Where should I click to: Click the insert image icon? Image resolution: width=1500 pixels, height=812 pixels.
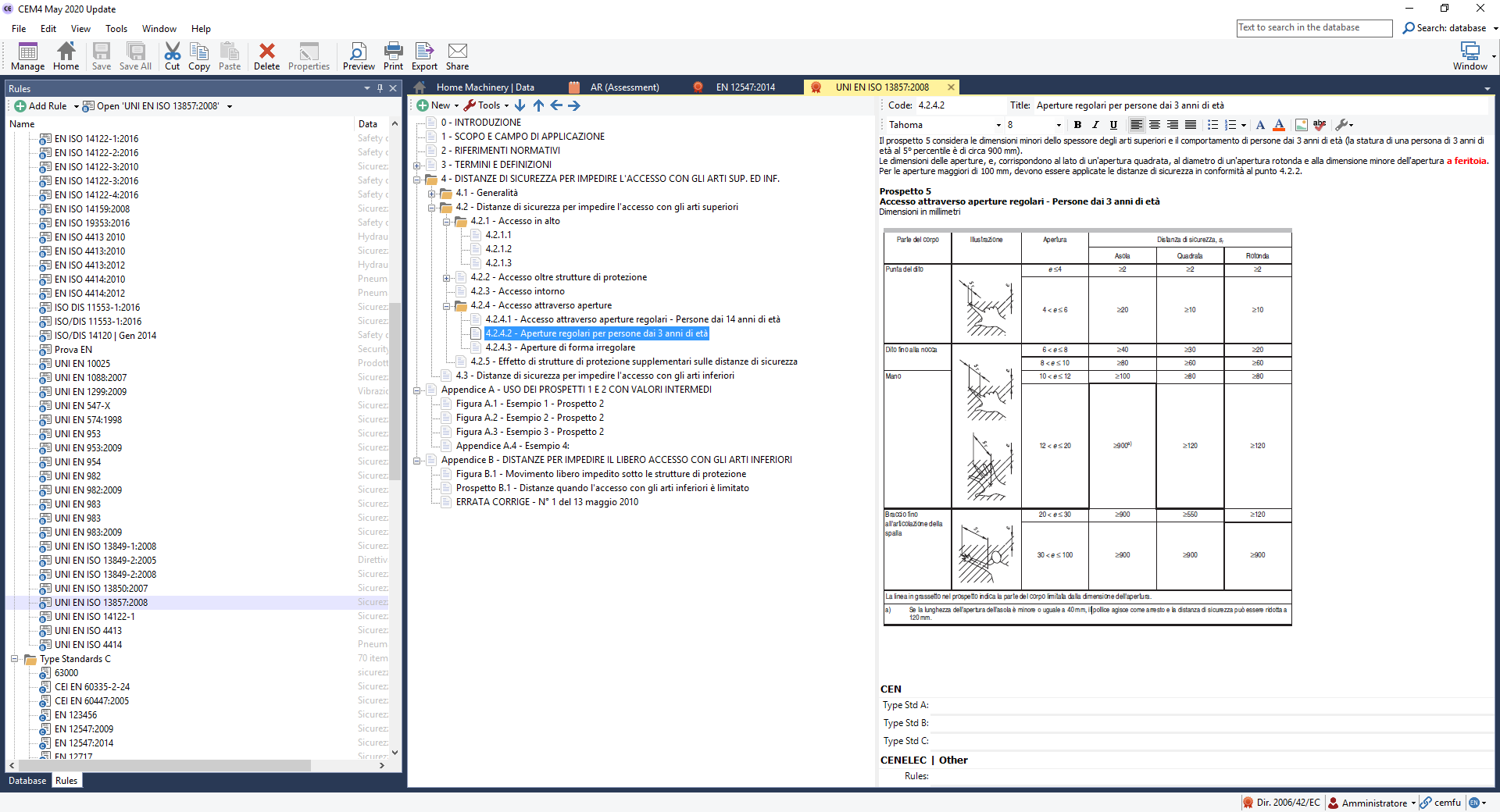pyautogui.click(x=1301, y=125)
